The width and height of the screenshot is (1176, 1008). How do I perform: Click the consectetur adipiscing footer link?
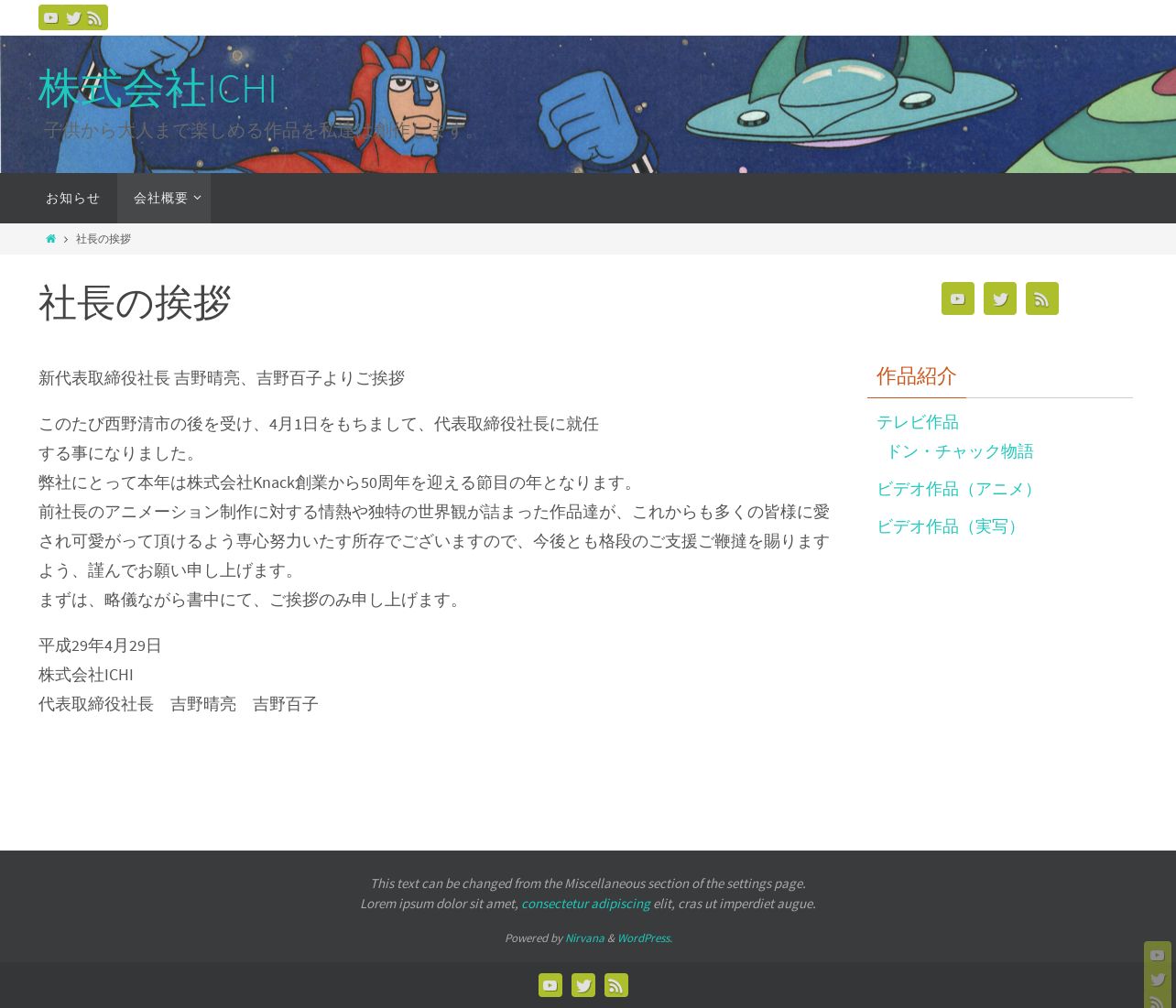point(585,904)
